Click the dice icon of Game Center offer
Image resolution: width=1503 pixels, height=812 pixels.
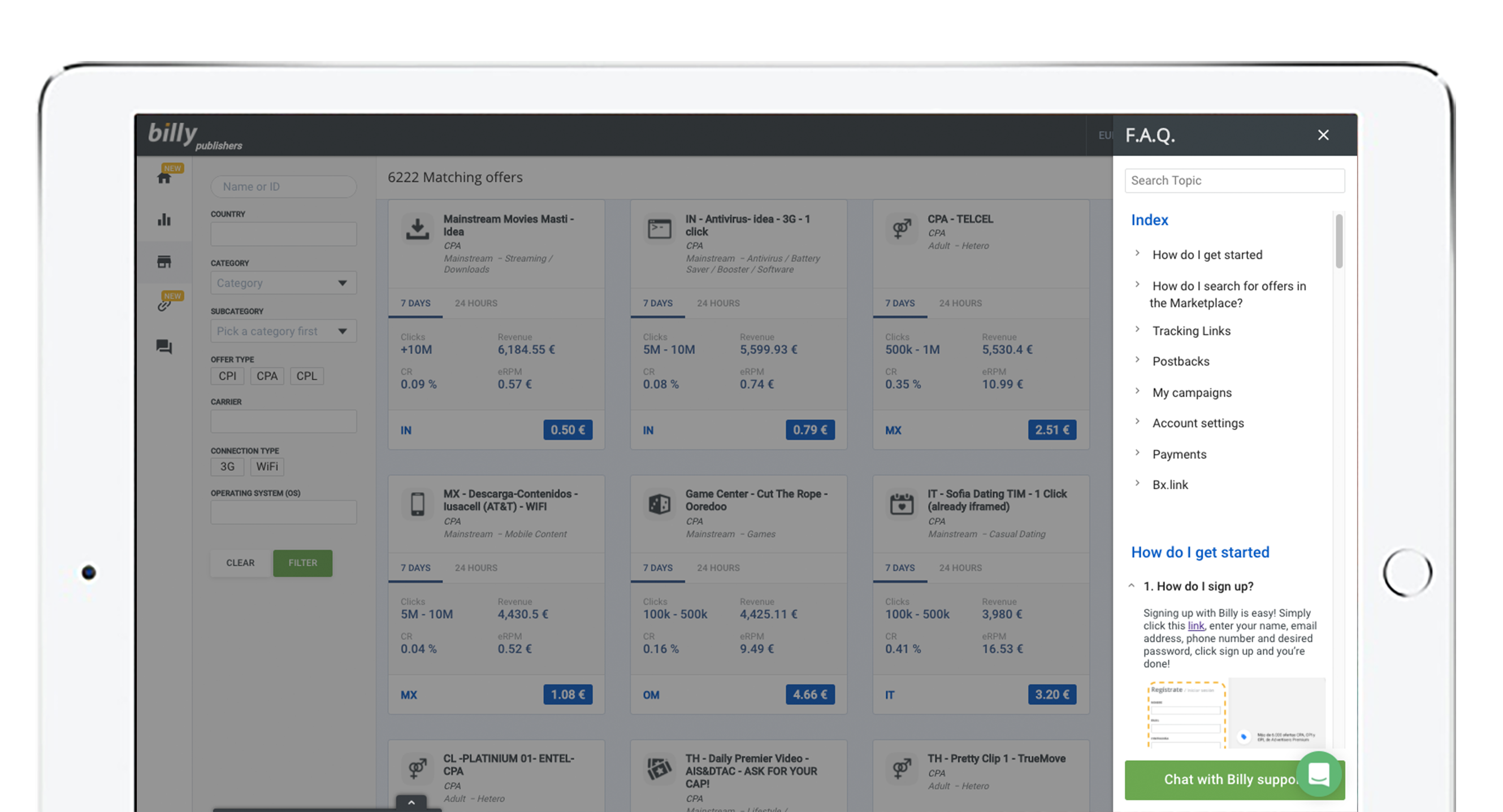[659, 504]
